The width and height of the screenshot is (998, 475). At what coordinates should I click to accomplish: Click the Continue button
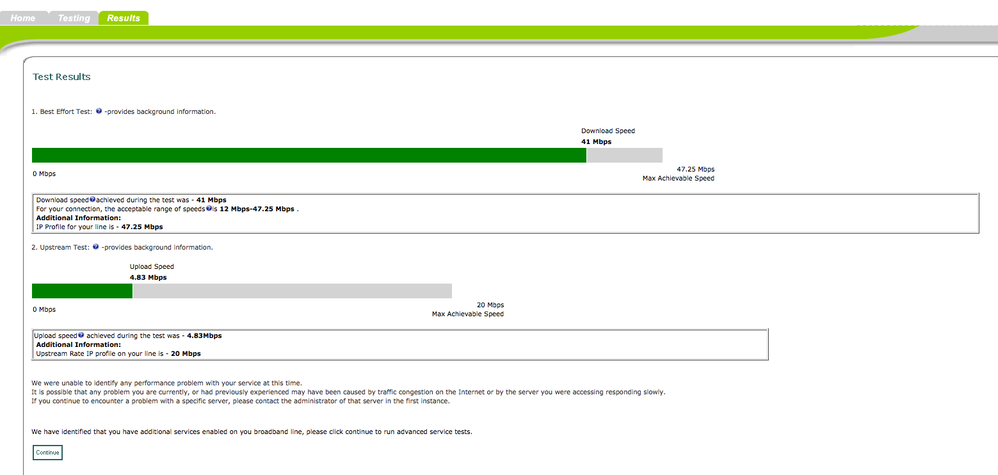coord(48,453)
